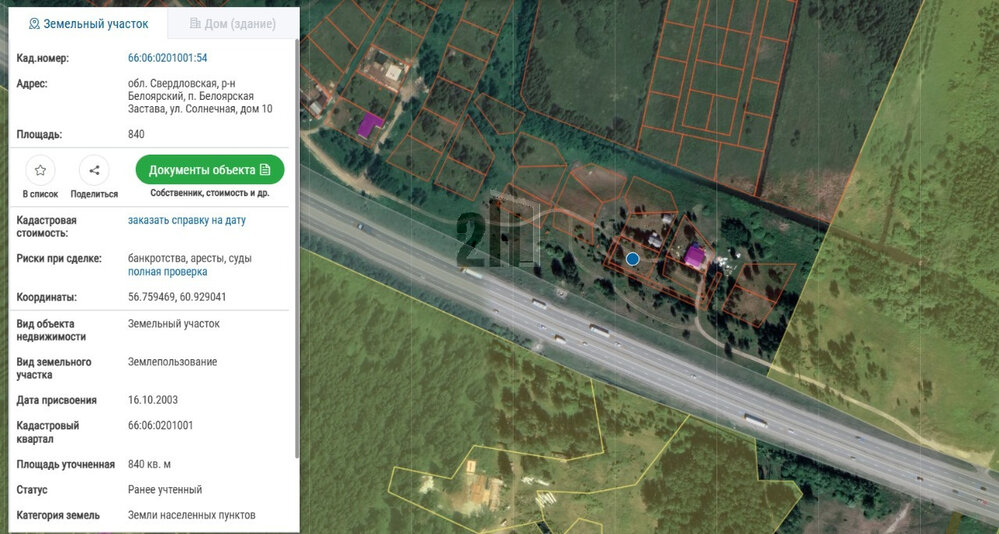Image resolution: width=999 pixels, height=534 pixels.
Task: Open the полная проверка link
Action: click(x=167, y=272)
